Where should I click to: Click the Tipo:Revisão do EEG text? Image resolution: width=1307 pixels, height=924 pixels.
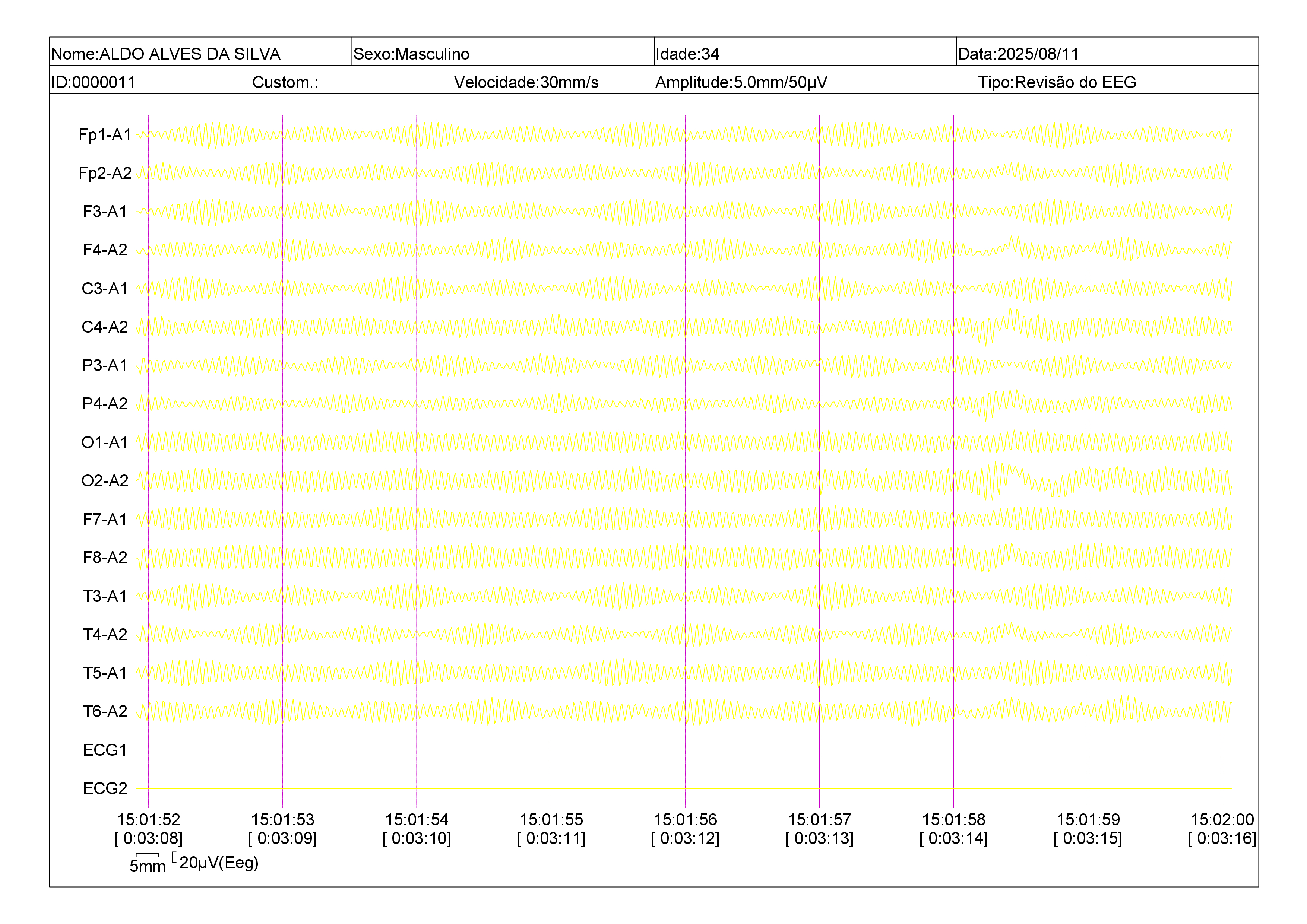(x=1057, y=83)
